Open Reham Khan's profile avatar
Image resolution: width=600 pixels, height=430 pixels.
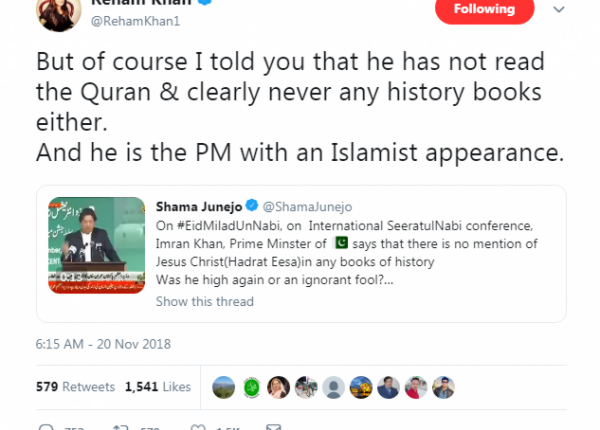pyautogui.click(x=59, y=12)
